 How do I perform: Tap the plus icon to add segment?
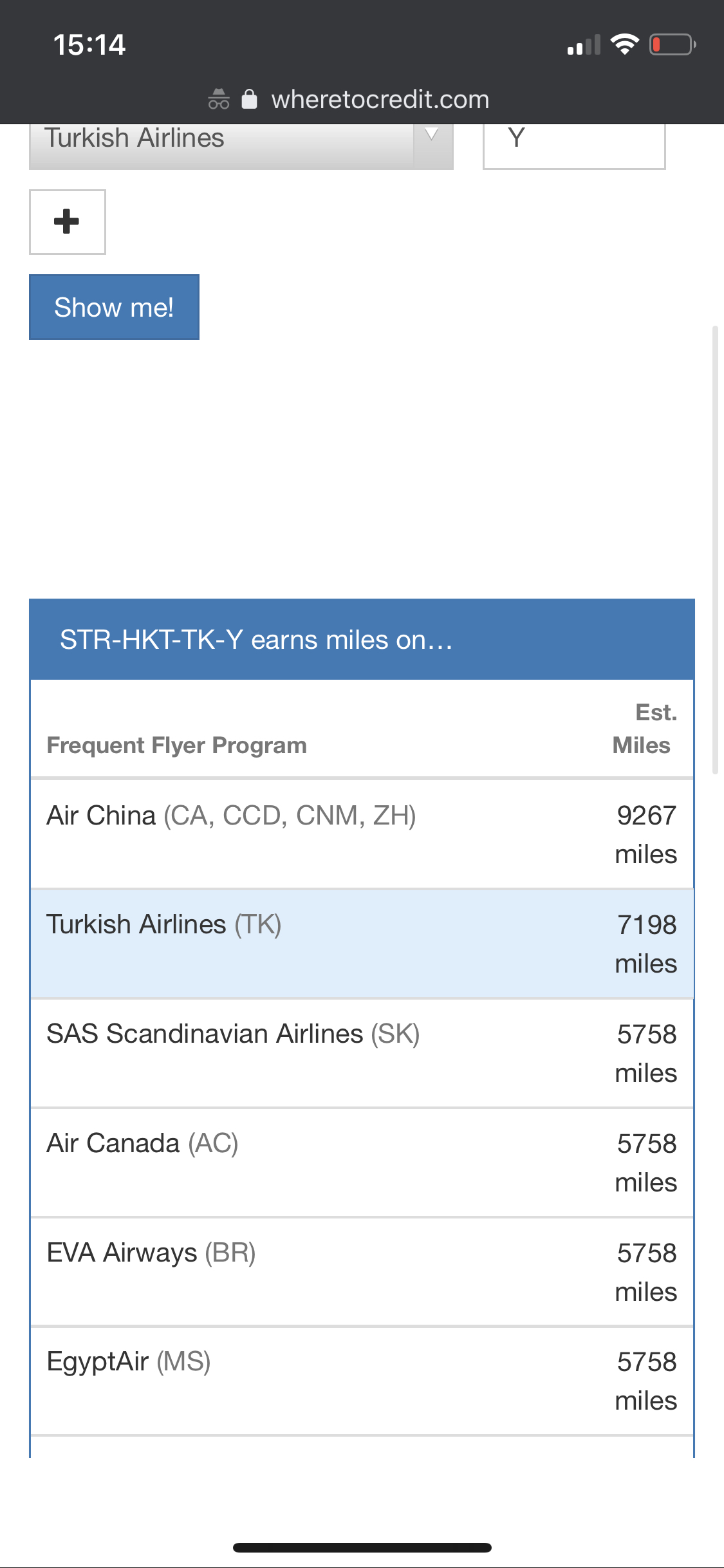point(67,222)
